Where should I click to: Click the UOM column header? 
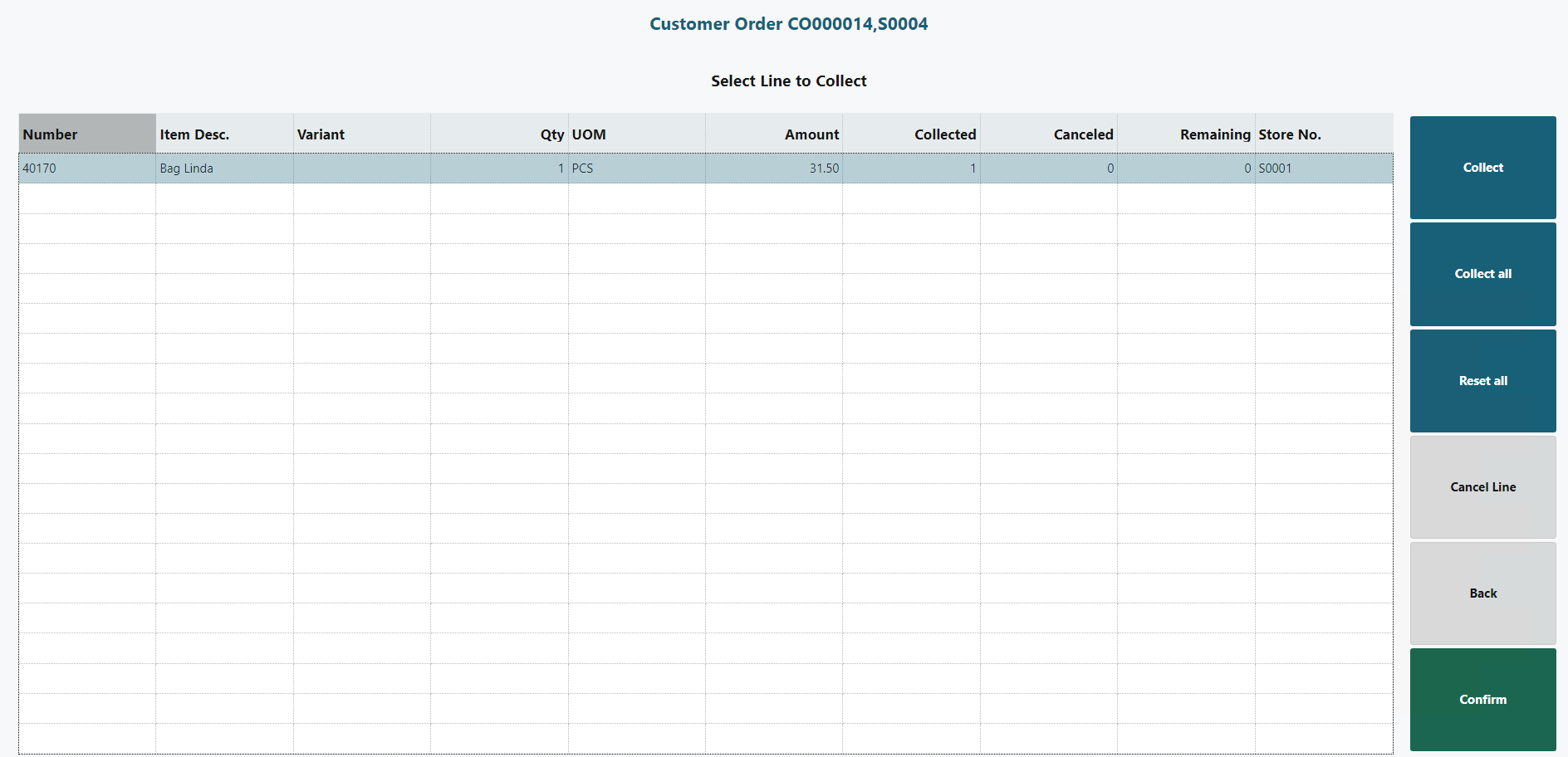pyautogui.click(x=636, y=134)
